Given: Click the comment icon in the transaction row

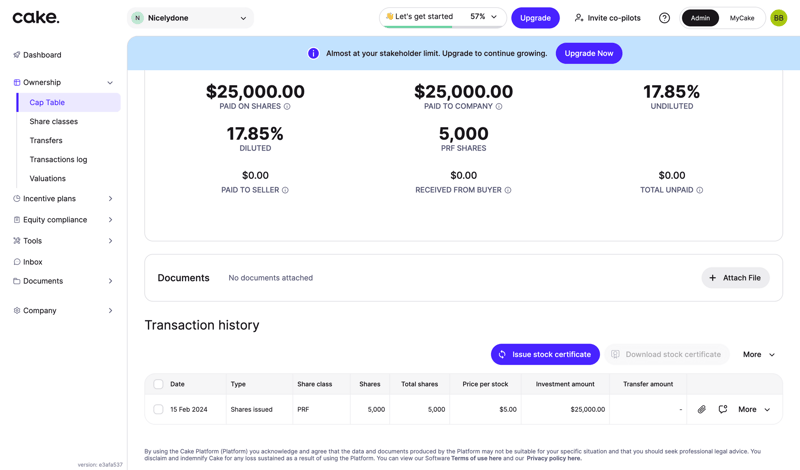Looking at the screenshot, I should 723,409.
